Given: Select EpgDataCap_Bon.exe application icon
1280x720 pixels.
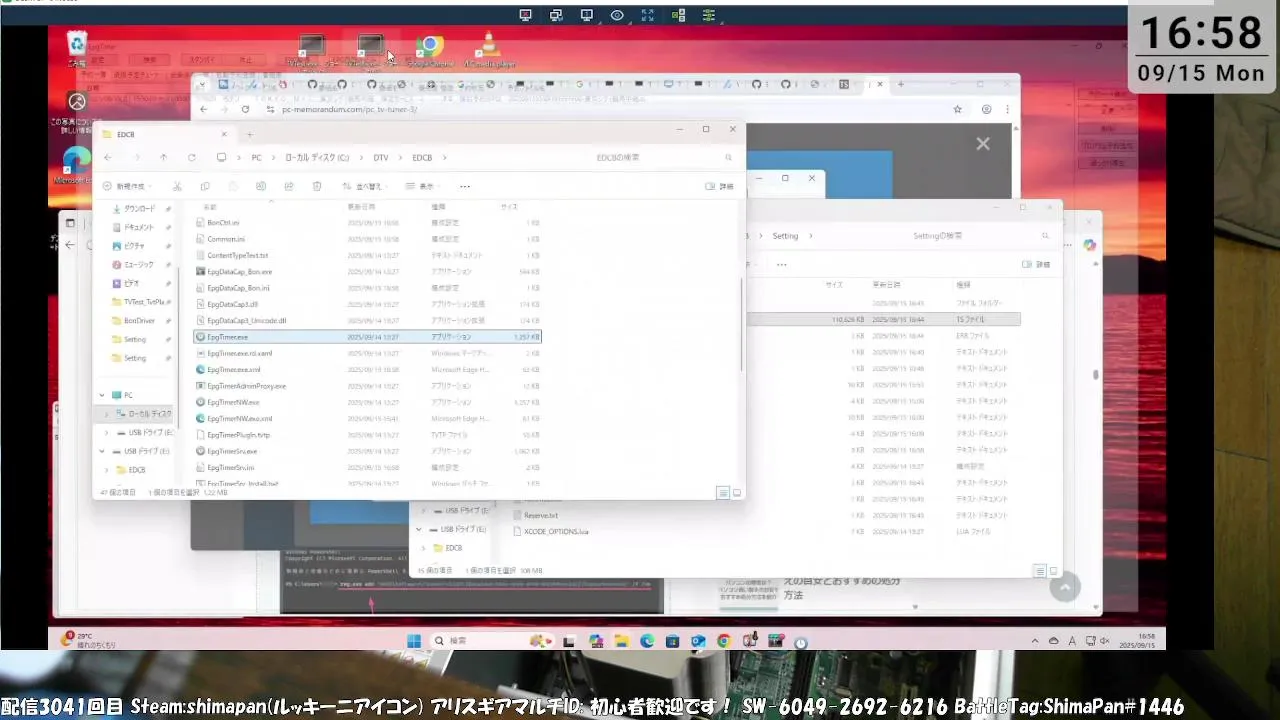Looking at the screenshot, I should 200,272.
